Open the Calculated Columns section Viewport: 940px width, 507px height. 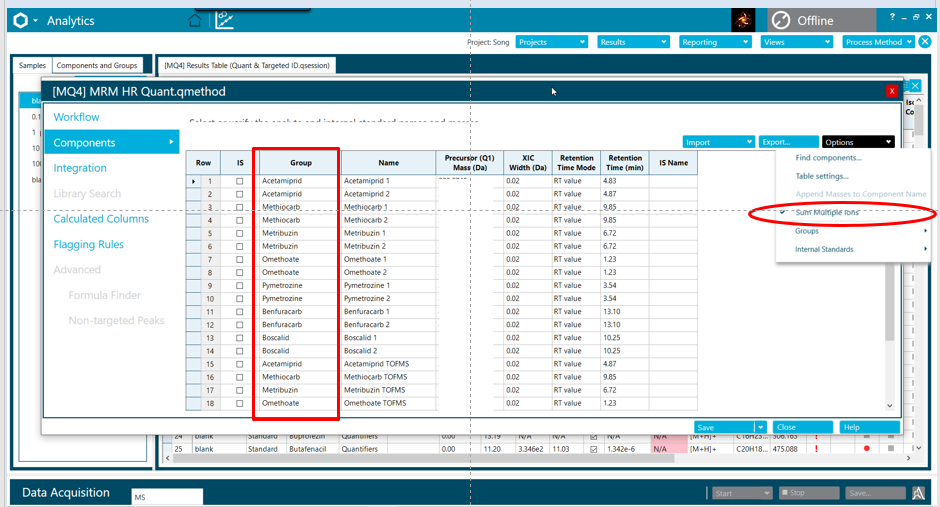click(101, 219)
